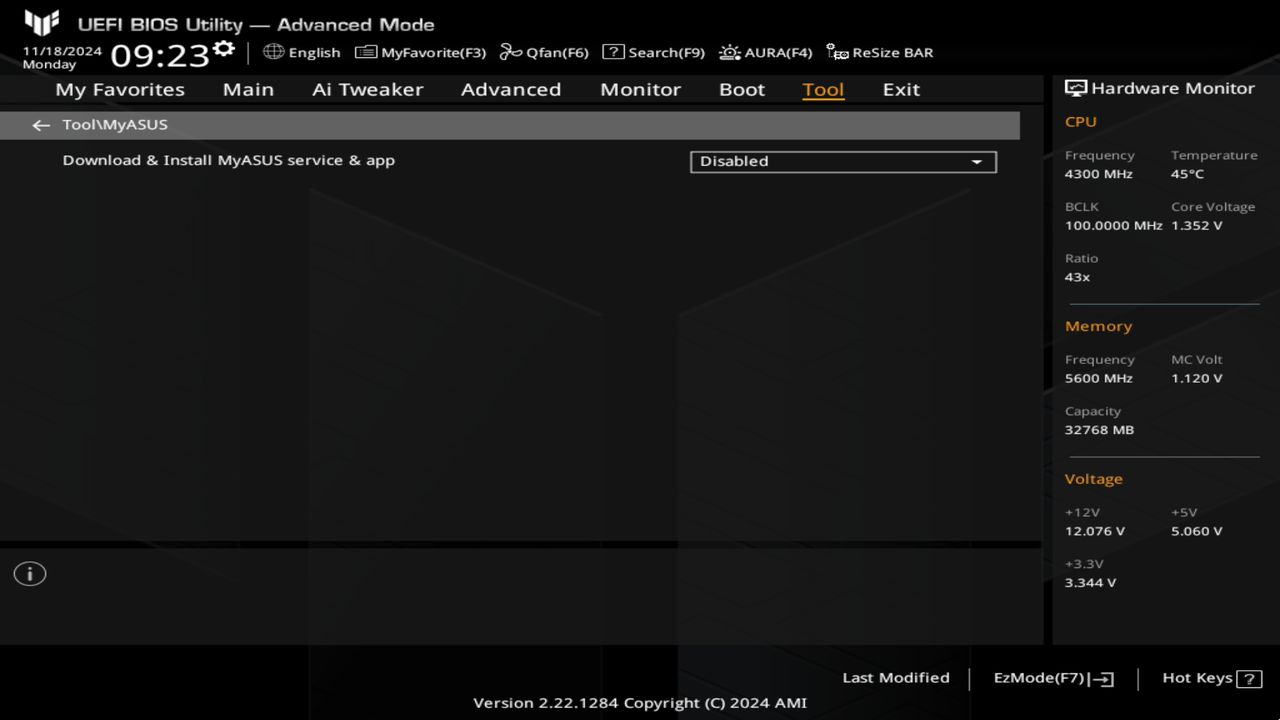Viewport: 1280px width, 720px height.
Task: Open Search(F9)
Action: 653,52
